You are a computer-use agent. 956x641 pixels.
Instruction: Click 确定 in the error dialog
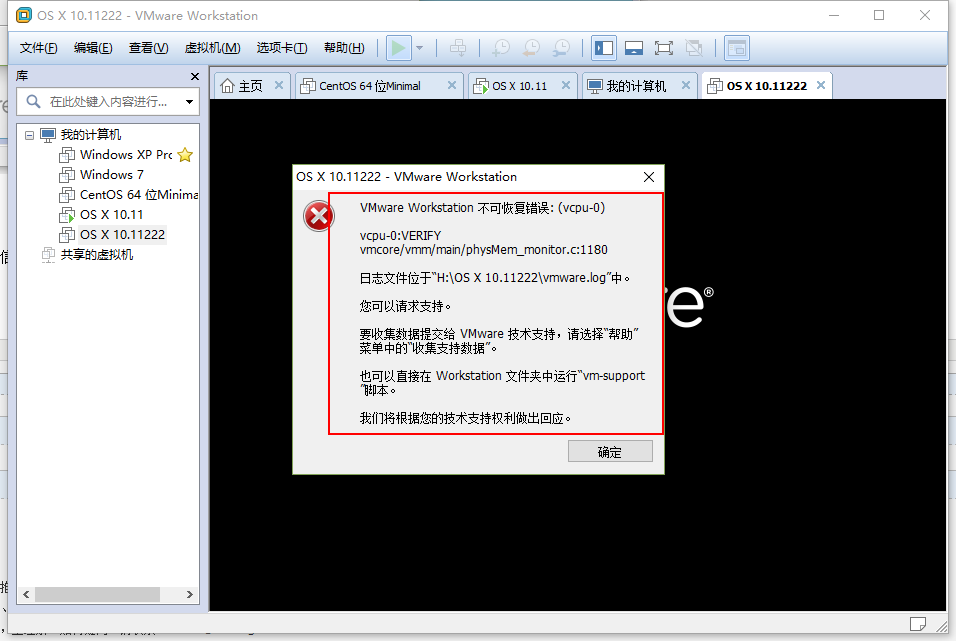(610, 452)
